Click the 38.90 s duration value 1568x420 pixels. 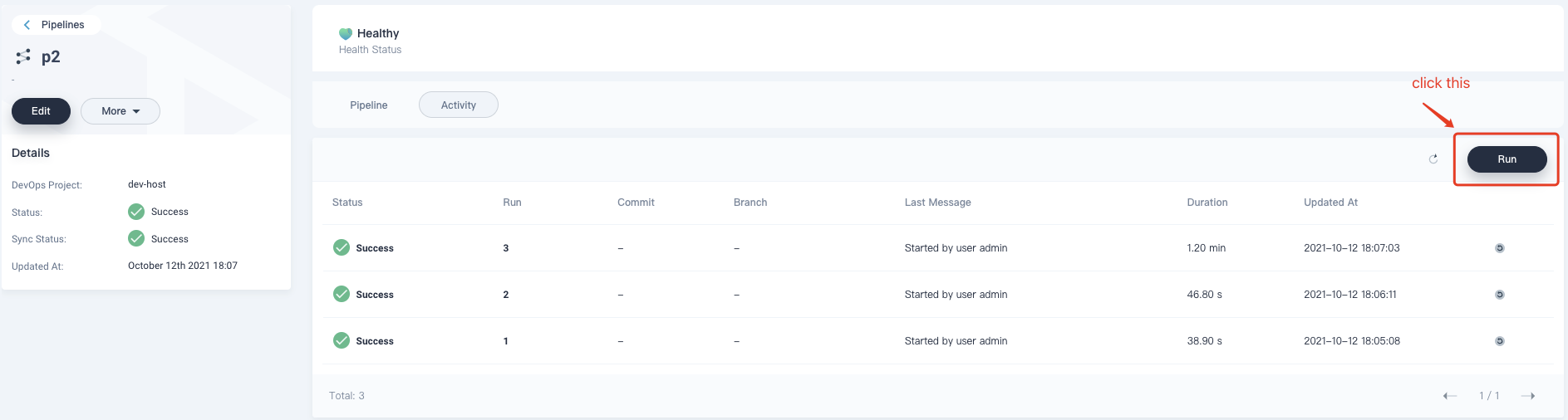click(x=1205, y=341)
